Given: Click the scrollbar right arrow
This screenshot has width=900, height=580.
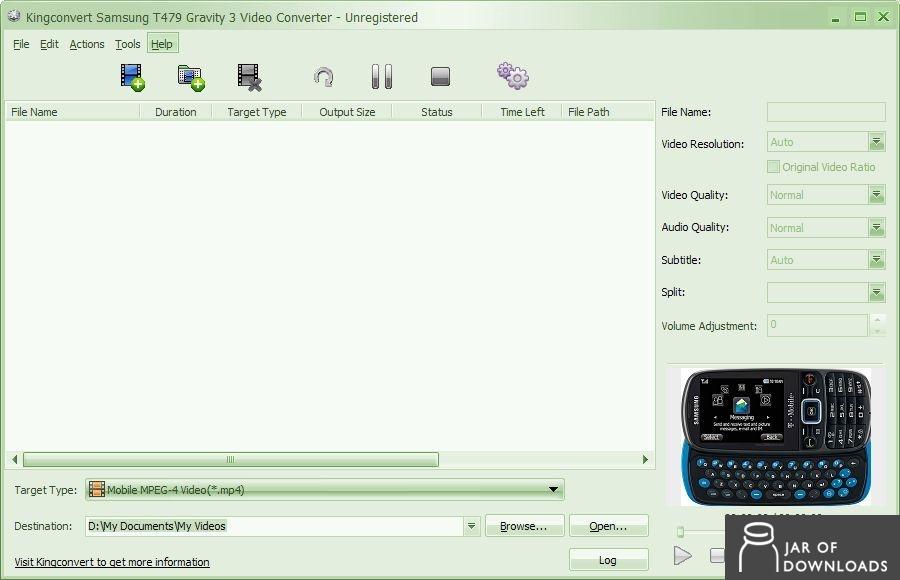Looking at the screenshot, I should (x=645, y=459).
